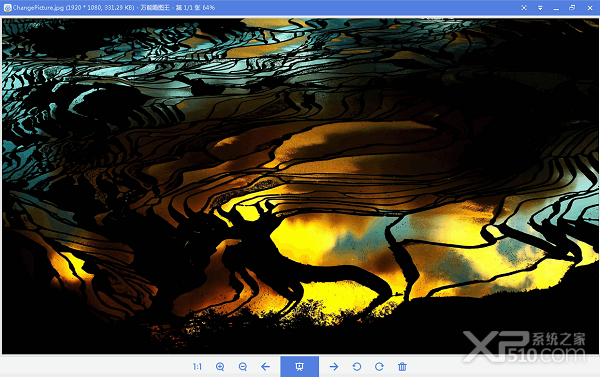600x377 pixels.
Task: Close the image viewer window
Action: coord(590,8)
